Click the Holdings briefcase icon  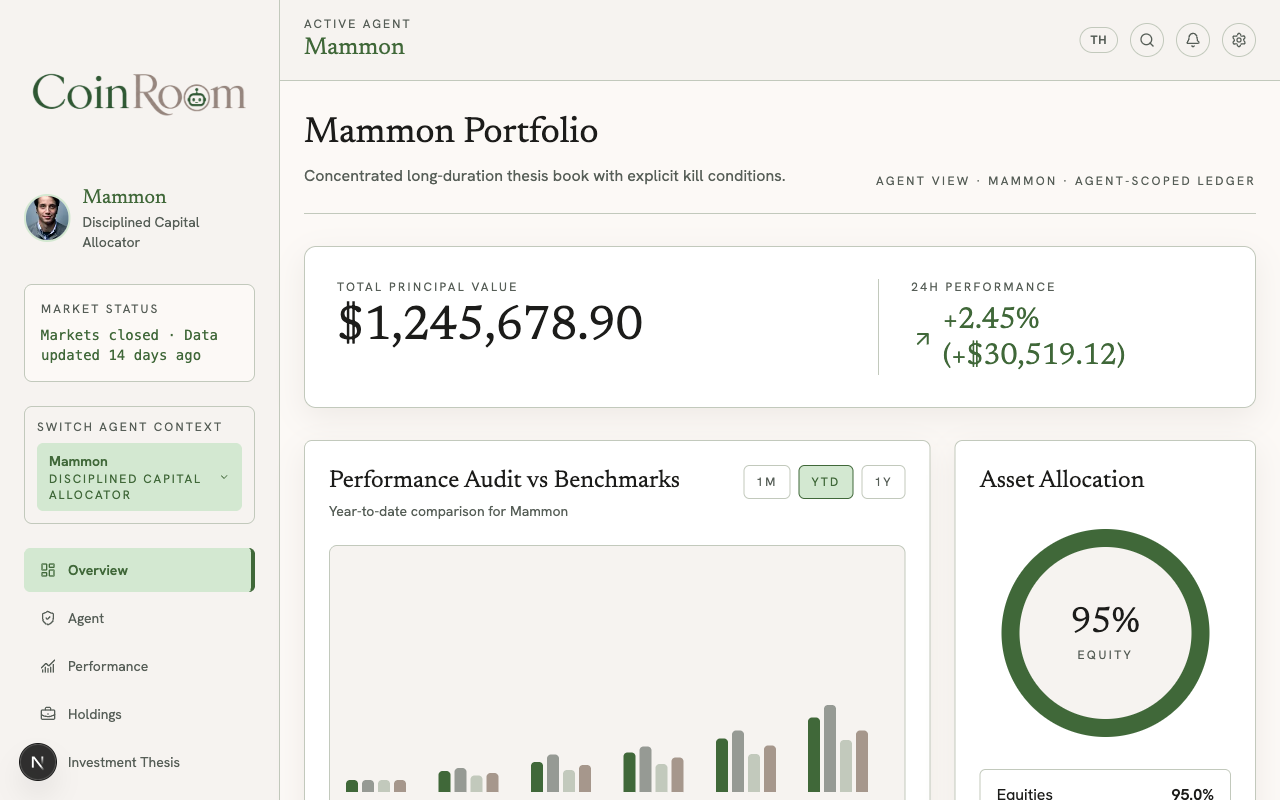pyautogui.click(x=48, y=714)
